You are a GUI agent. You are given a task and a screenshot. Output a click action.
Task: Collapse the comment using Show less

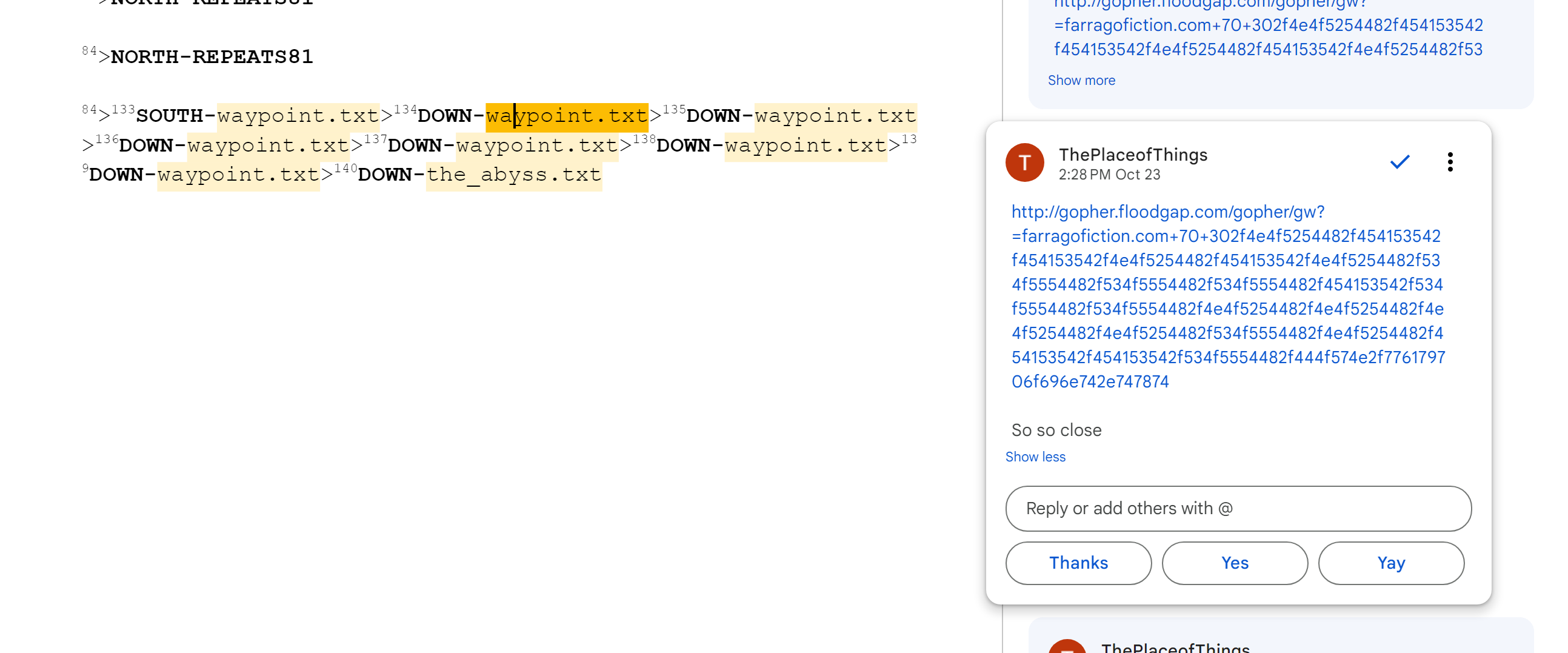coord(1035,457)
